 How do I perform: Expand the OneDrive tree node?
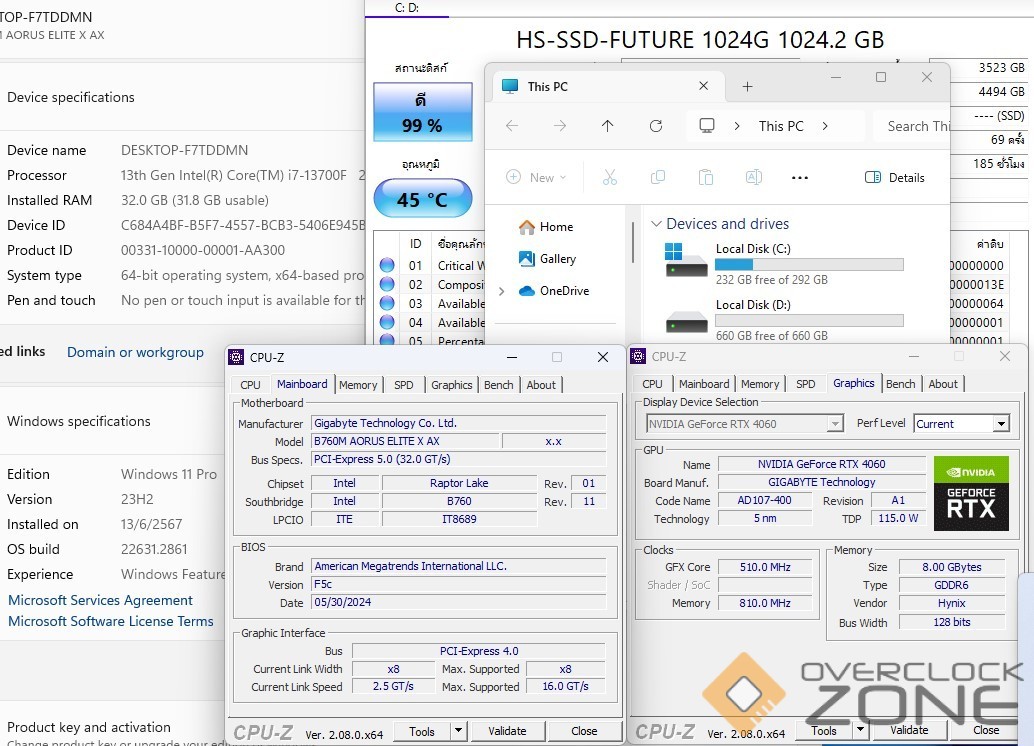pos(502,291)
